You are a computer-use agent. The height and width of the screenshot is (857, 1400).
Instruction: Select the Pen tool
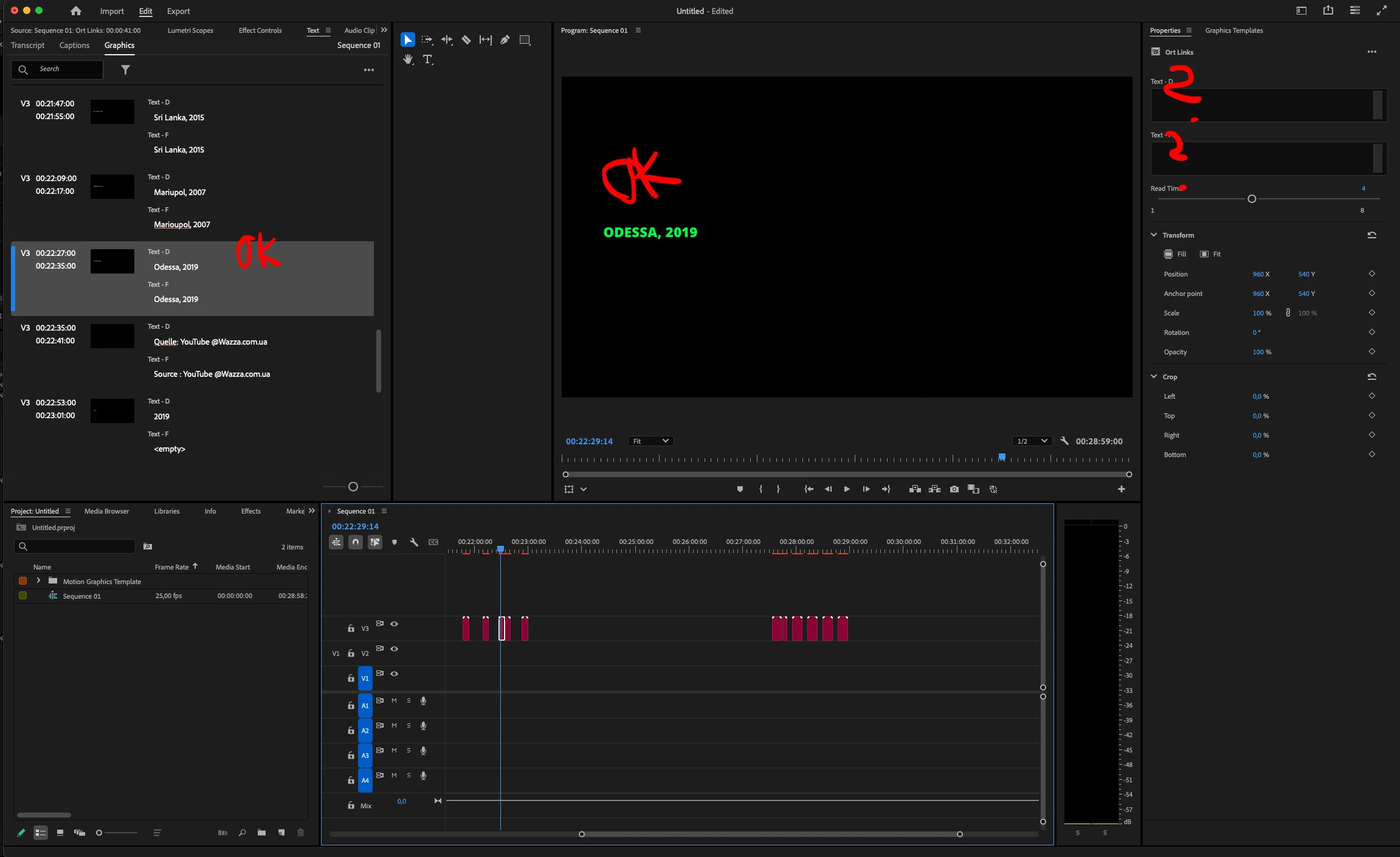(505, 40)
